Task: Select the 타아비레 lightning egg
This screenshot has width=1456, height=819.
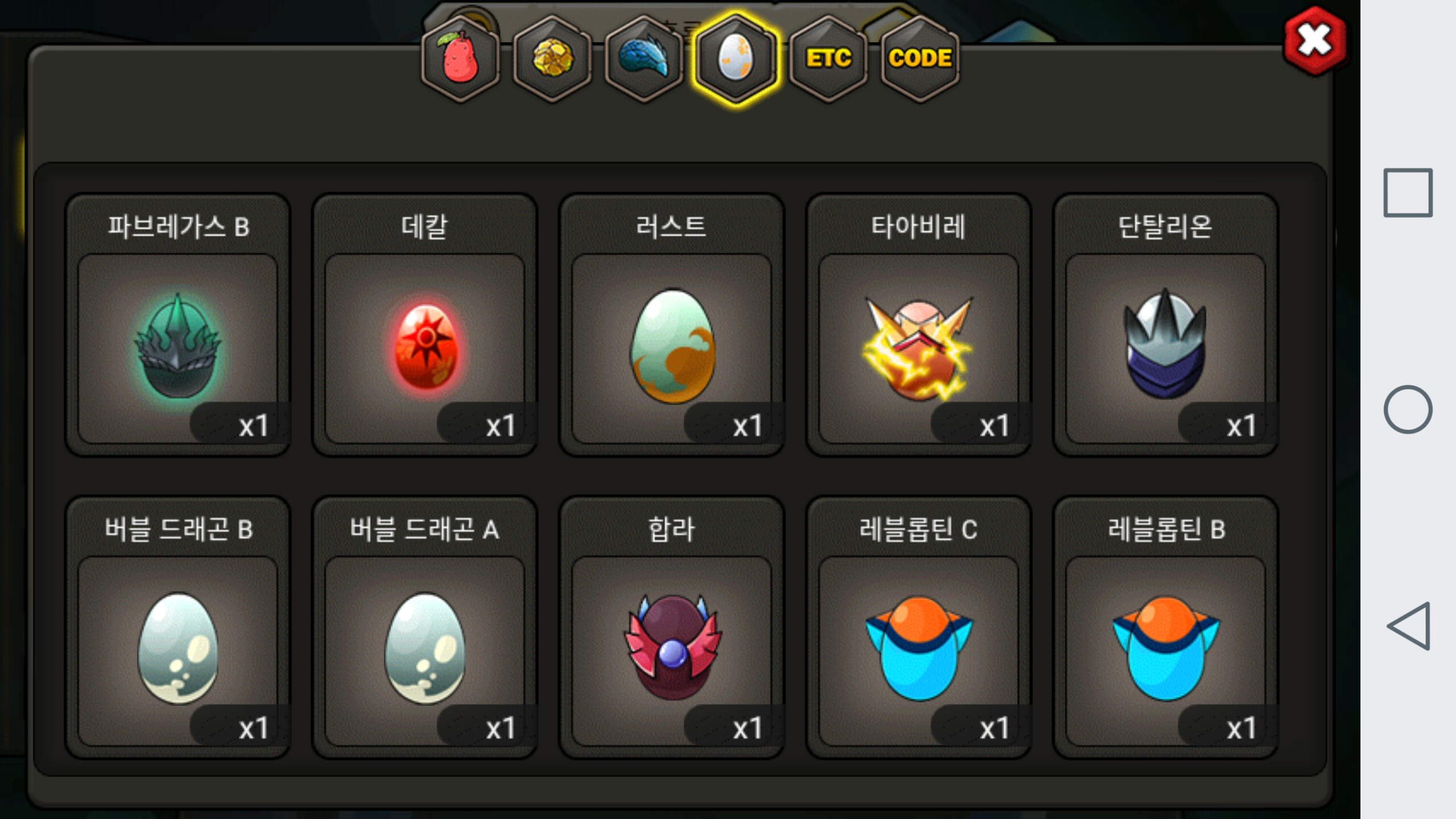Action: 919,325
